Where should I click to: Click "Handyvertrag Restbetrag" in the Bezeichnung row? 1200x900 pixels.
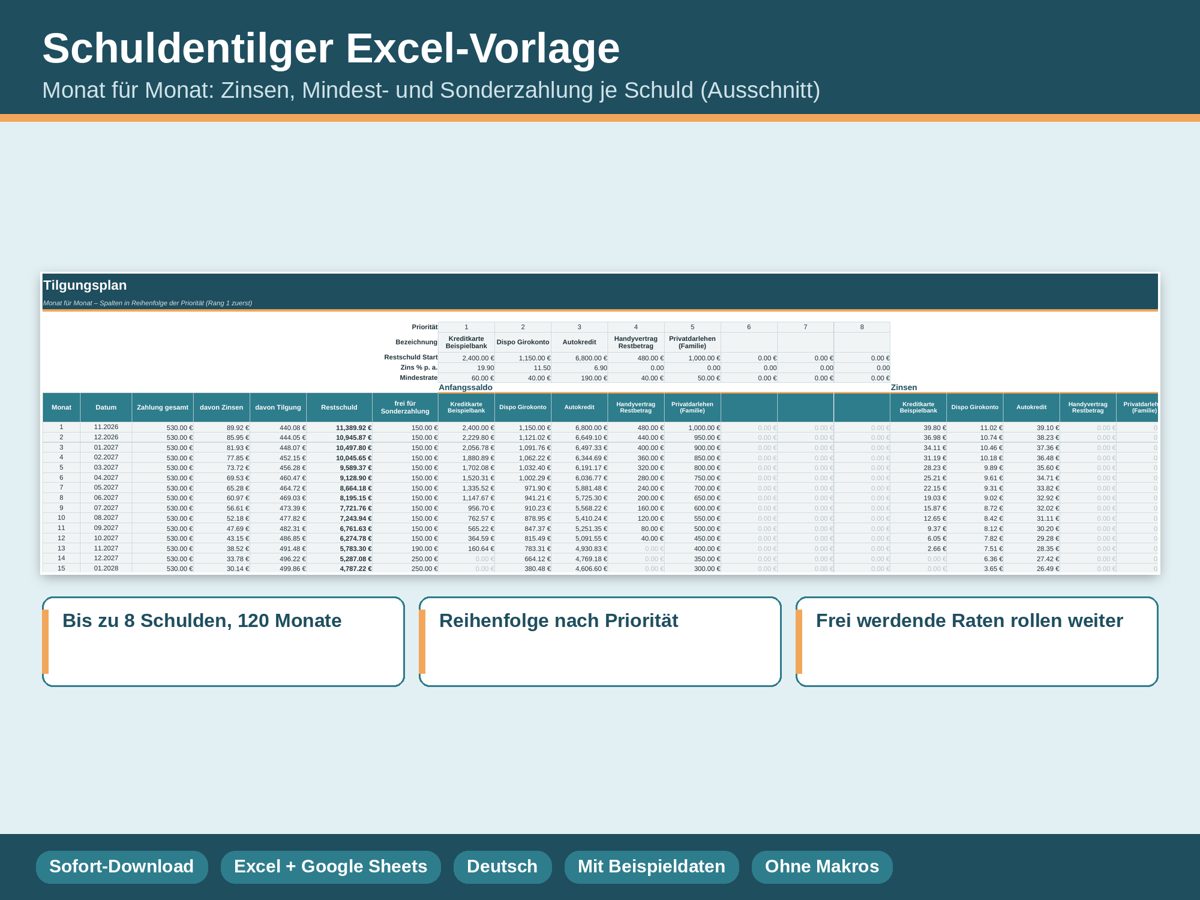[x=636, y=342]
